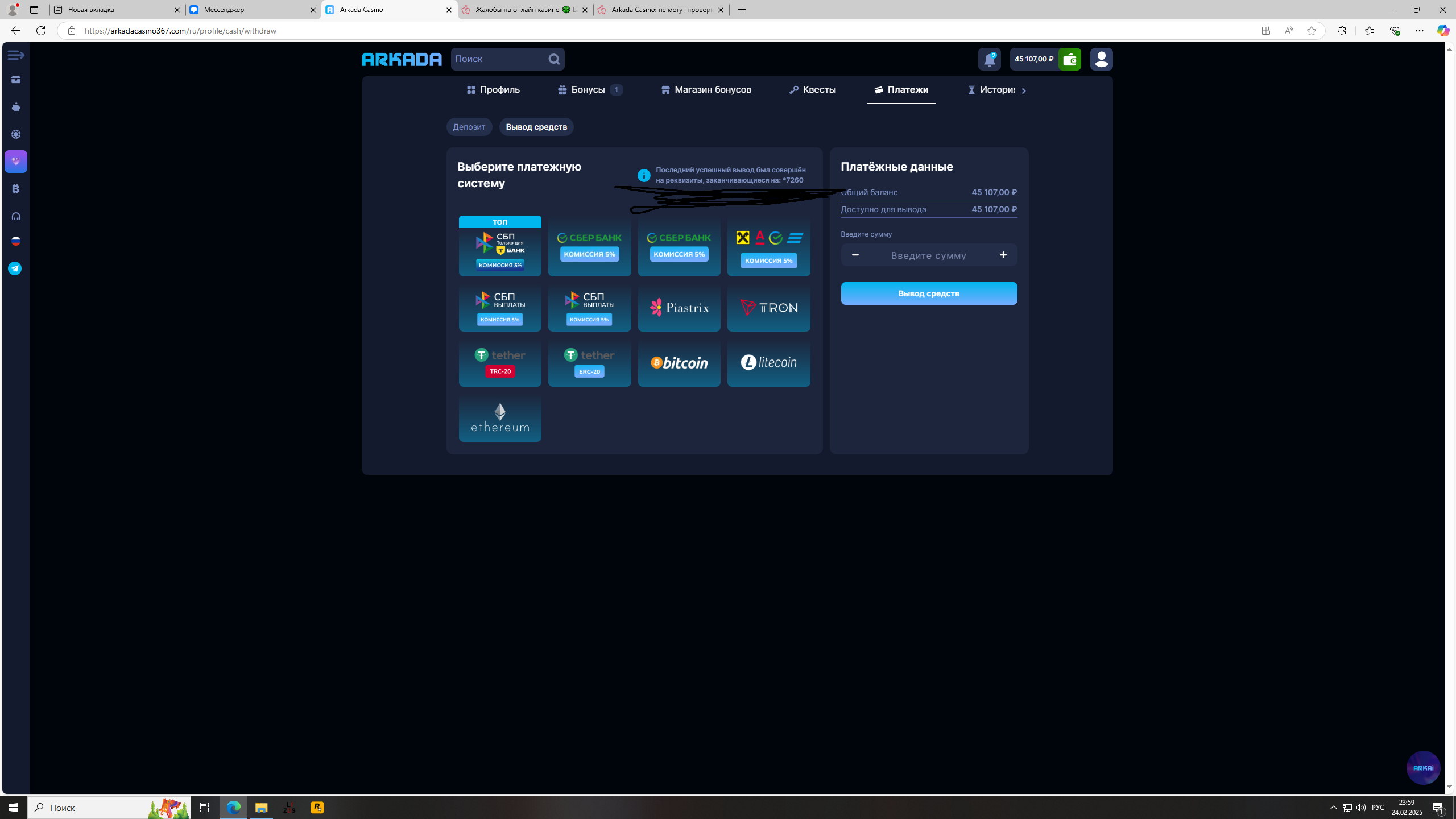Switch to Жалобы на онлайн казино tab
Viewport: 1456px width, 819px height.
pos(524,10)
